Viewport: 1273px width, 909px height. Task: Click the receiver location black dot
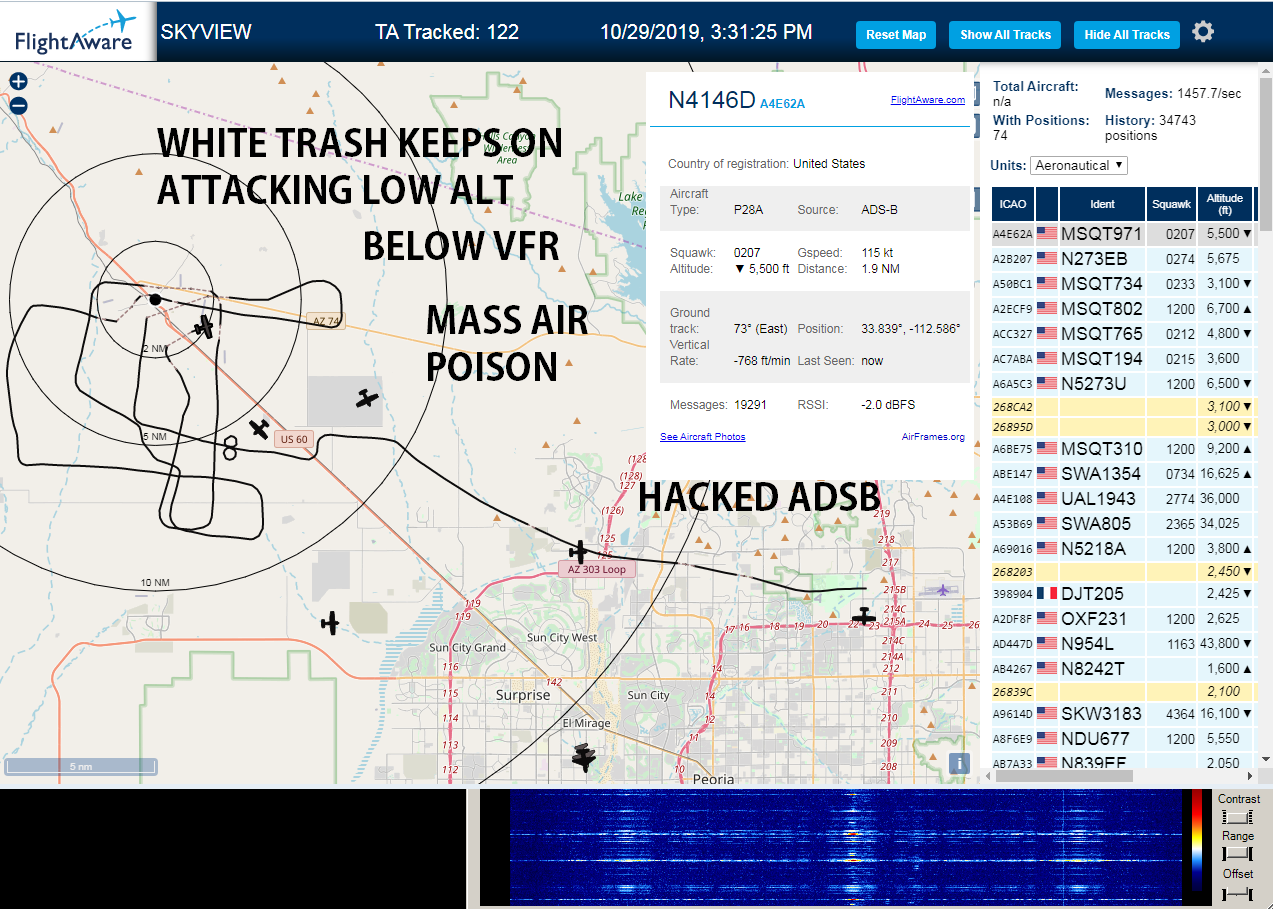point(155,299)
